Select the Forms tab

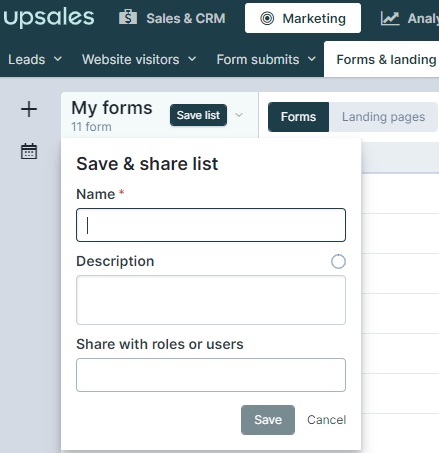click(298, 117)
